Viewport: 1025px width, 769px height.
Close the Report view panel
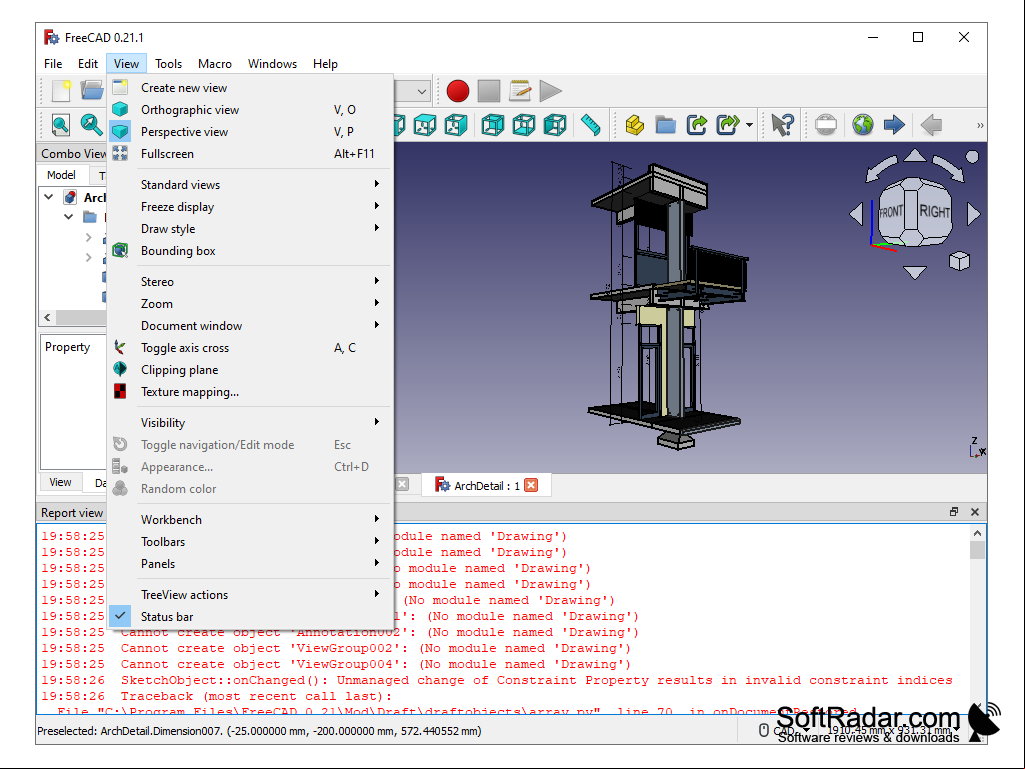(x=975, y=512)
